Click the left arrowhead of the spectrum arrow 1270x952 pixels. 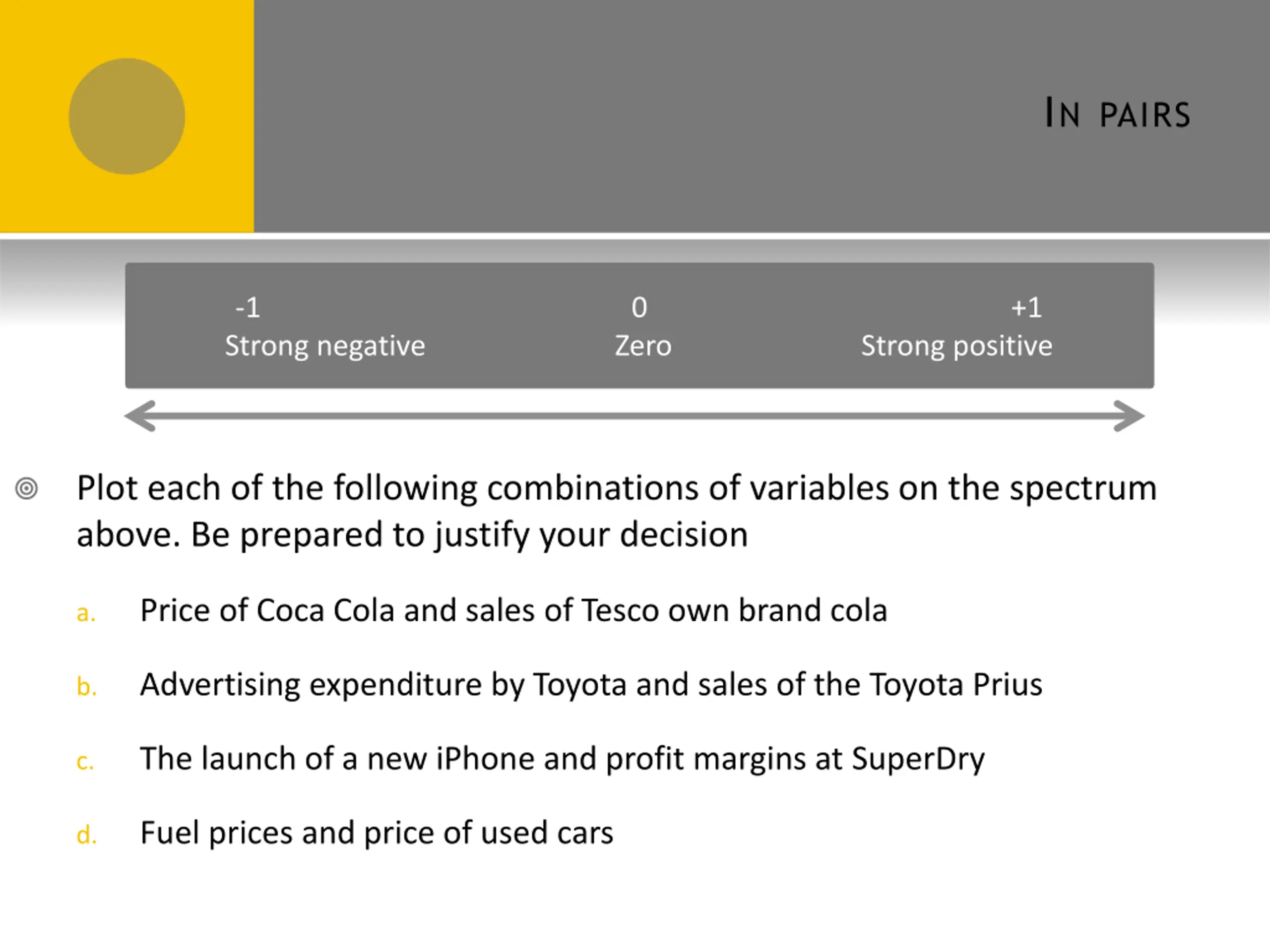pos(140,416)
